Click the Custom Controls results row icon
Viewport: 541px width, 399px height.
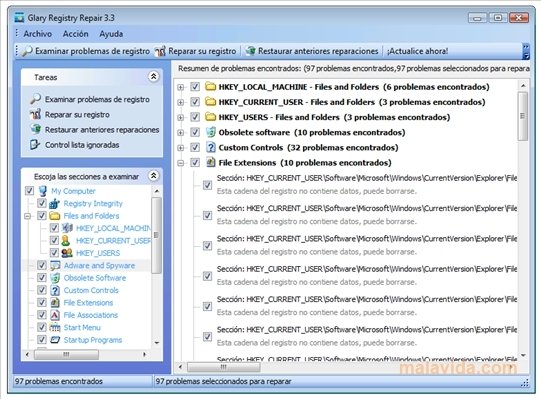tap(210, 147)
